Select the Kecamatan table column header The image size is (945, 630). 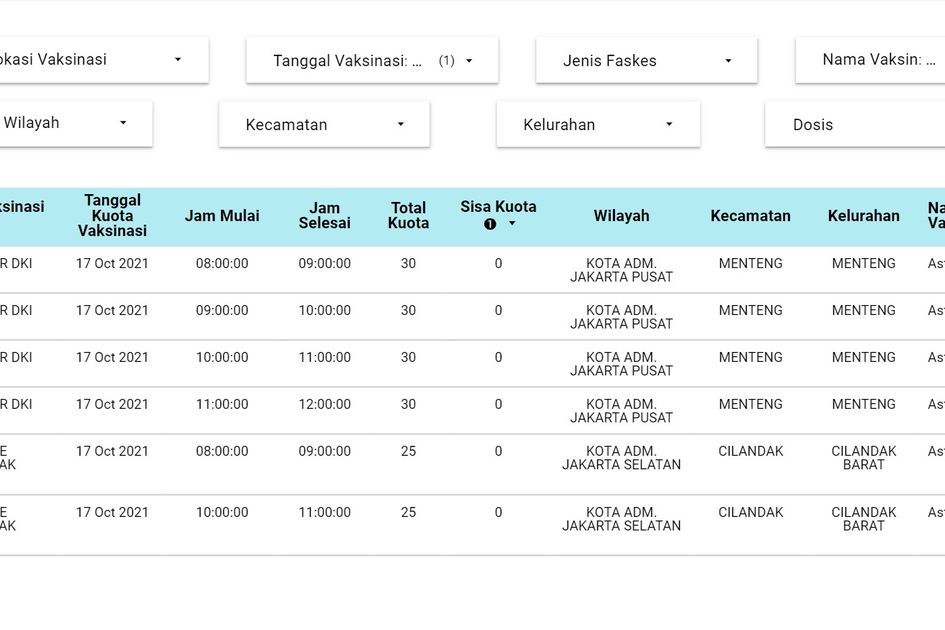click(750, 216)
